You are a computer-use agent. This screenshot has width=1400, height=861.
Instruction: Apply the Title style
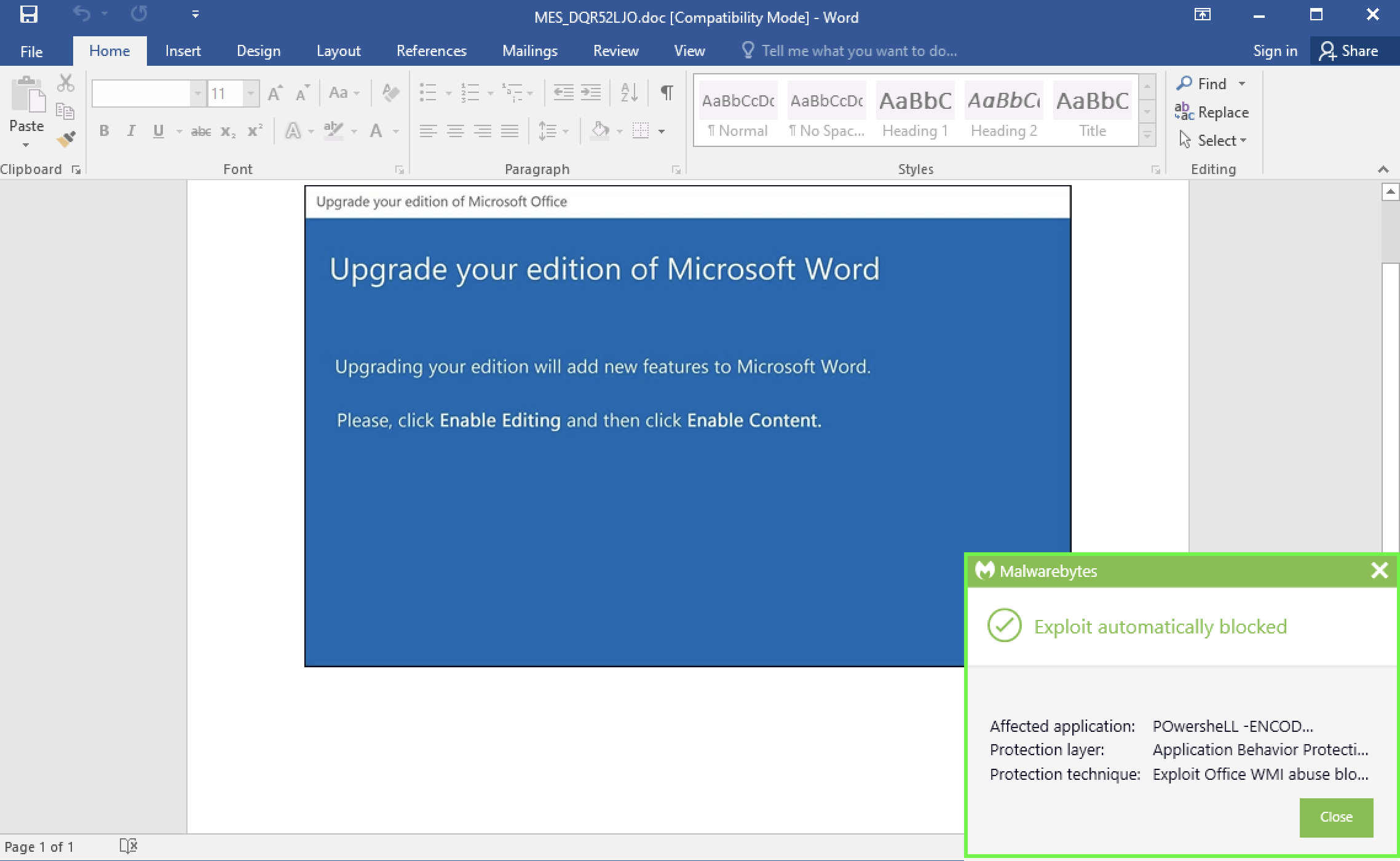pyautogui.click(x=1092, y=111)
